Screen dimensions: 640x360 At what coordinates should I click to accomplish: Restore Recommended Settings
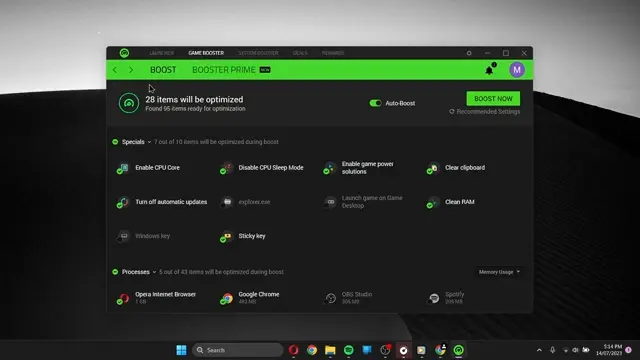click(x=484, y=112)
